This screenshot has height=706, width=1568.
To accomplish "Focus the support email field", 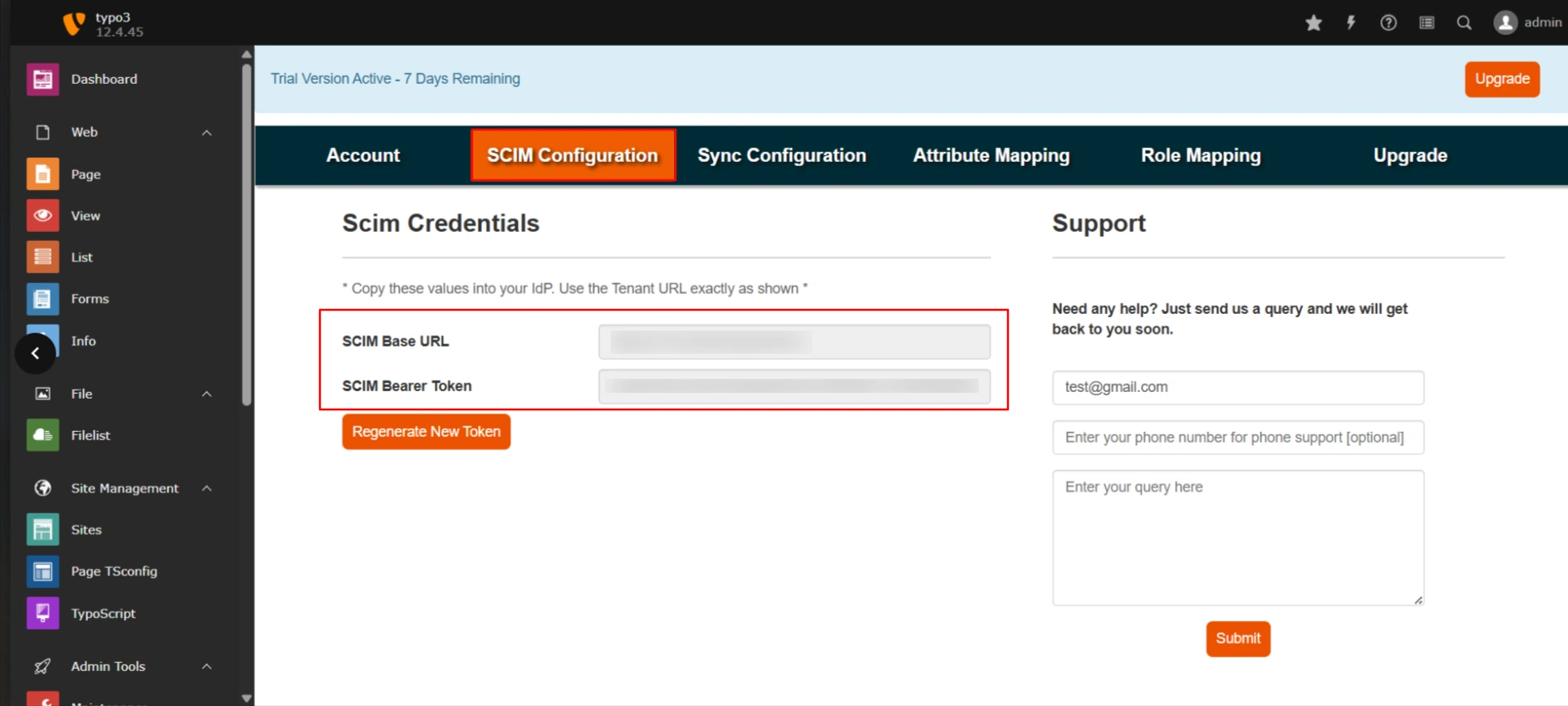I will pos(1238,388).
